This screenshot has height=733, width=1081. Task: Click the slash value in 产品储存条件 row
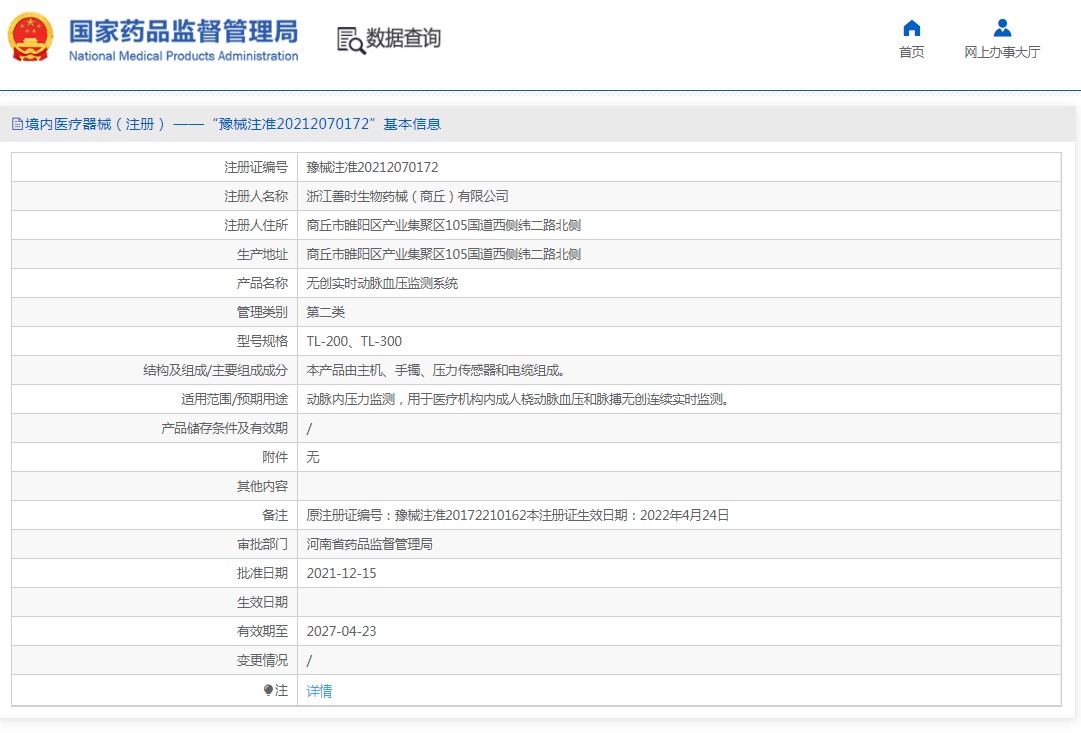309,428
